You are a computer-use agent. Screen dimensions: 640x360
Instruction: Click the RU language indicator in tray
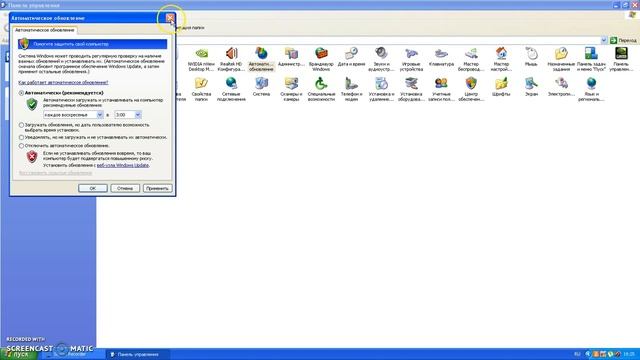[x=577, y=354]
